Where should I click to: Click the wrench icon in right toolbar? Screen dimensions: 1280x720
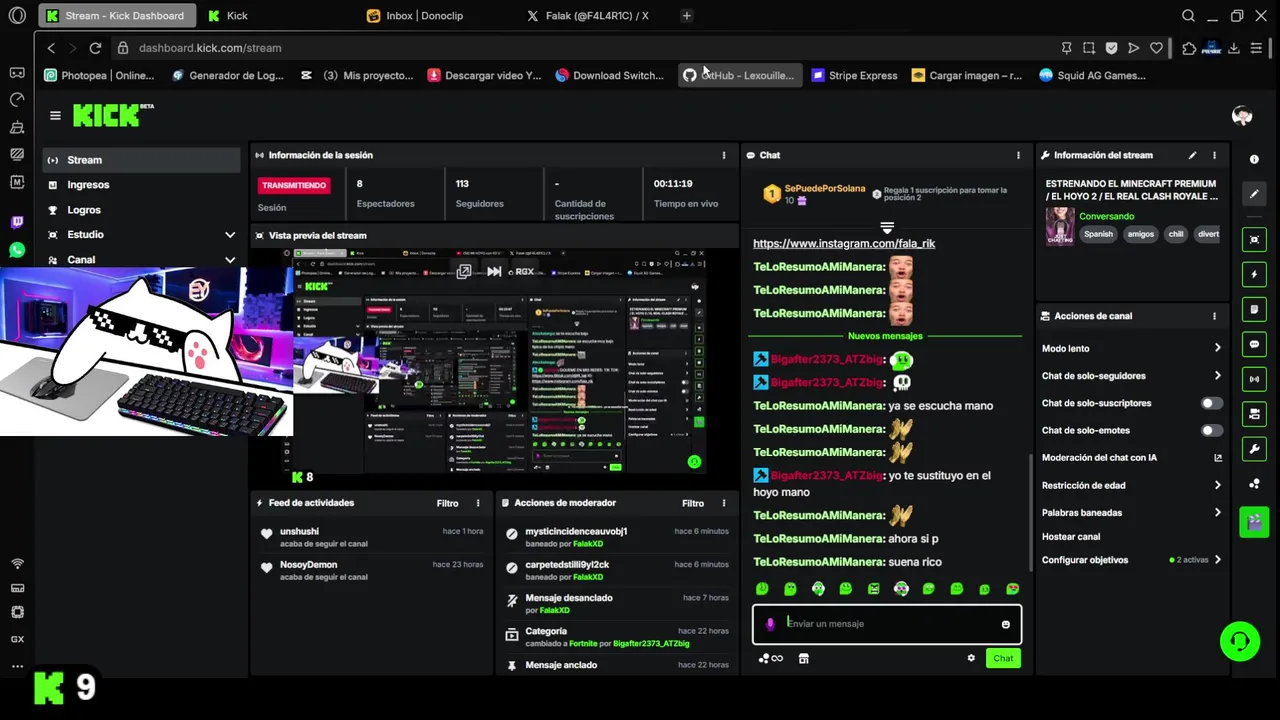tap(1254, 449)
